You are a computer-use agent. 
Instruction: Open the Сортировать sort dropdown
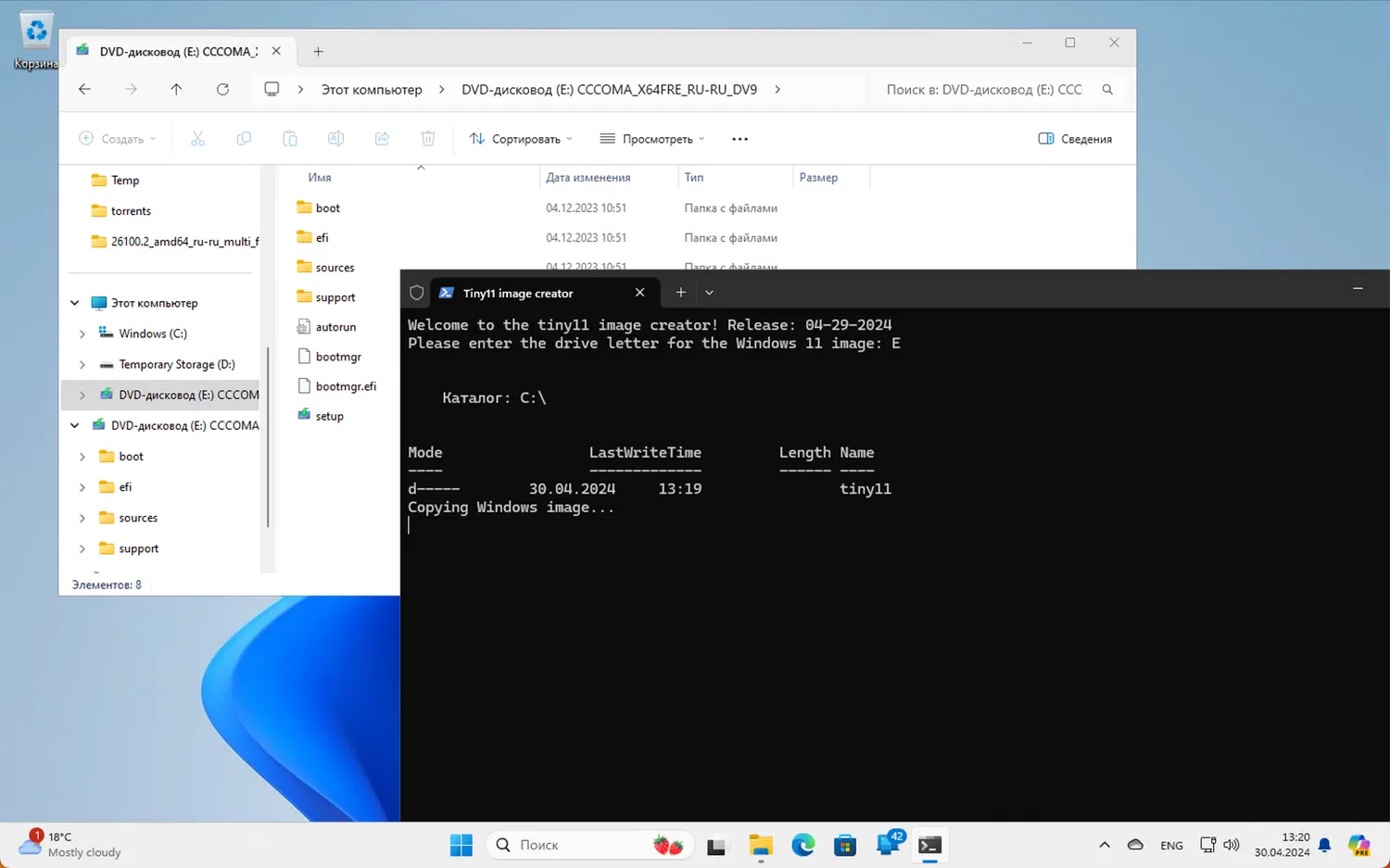[x=521, y=139]
